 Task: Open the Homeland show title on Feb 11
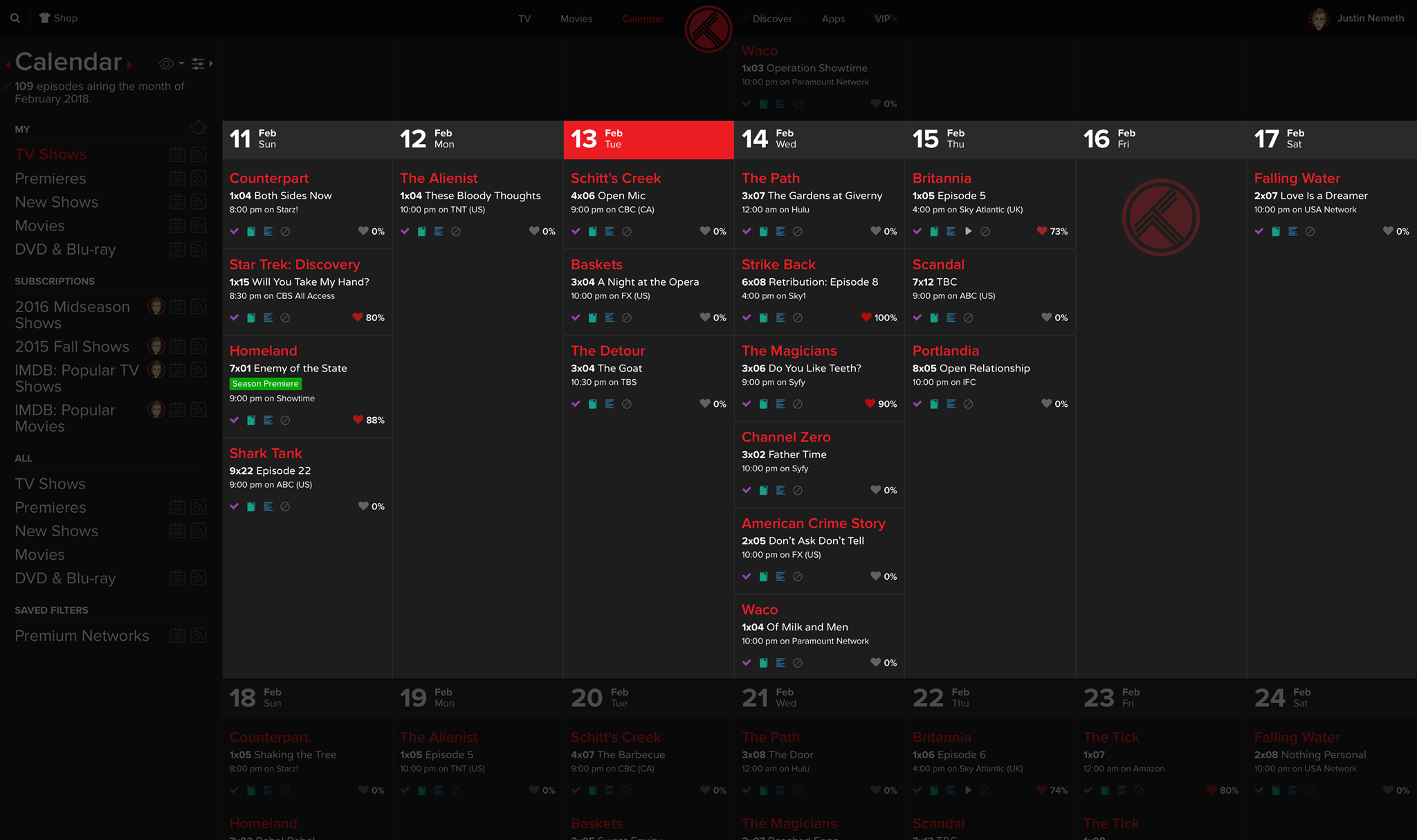coord(263,351)
